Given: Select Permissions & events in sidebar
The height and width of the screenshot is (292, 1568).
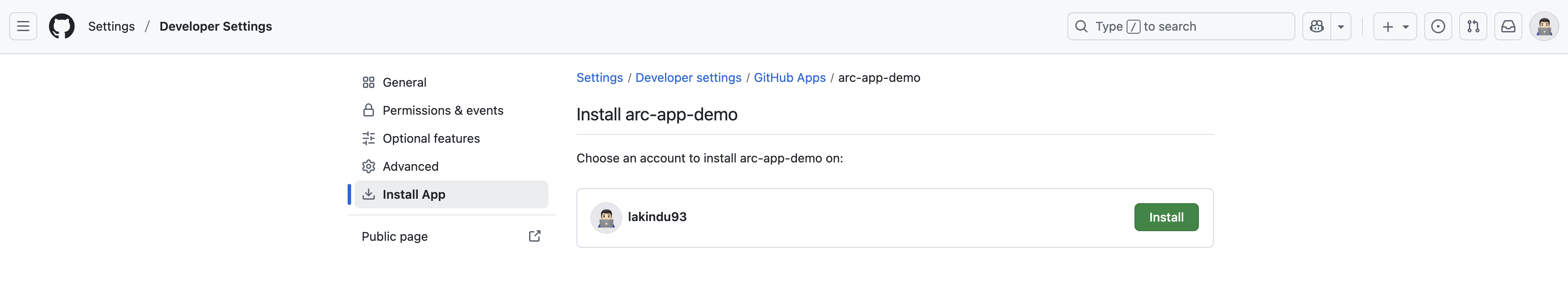Looking at the screenshot, I should 451,110.
